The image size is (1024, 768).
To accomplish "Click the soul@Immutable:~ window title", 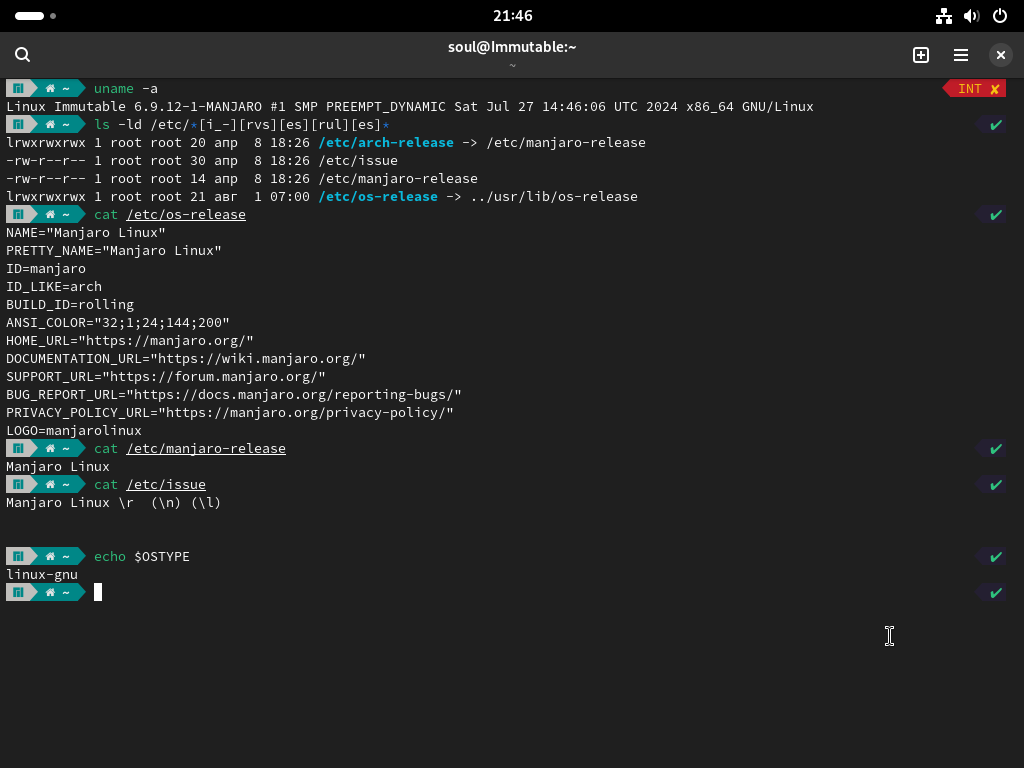I will click(x=512, y=47).
